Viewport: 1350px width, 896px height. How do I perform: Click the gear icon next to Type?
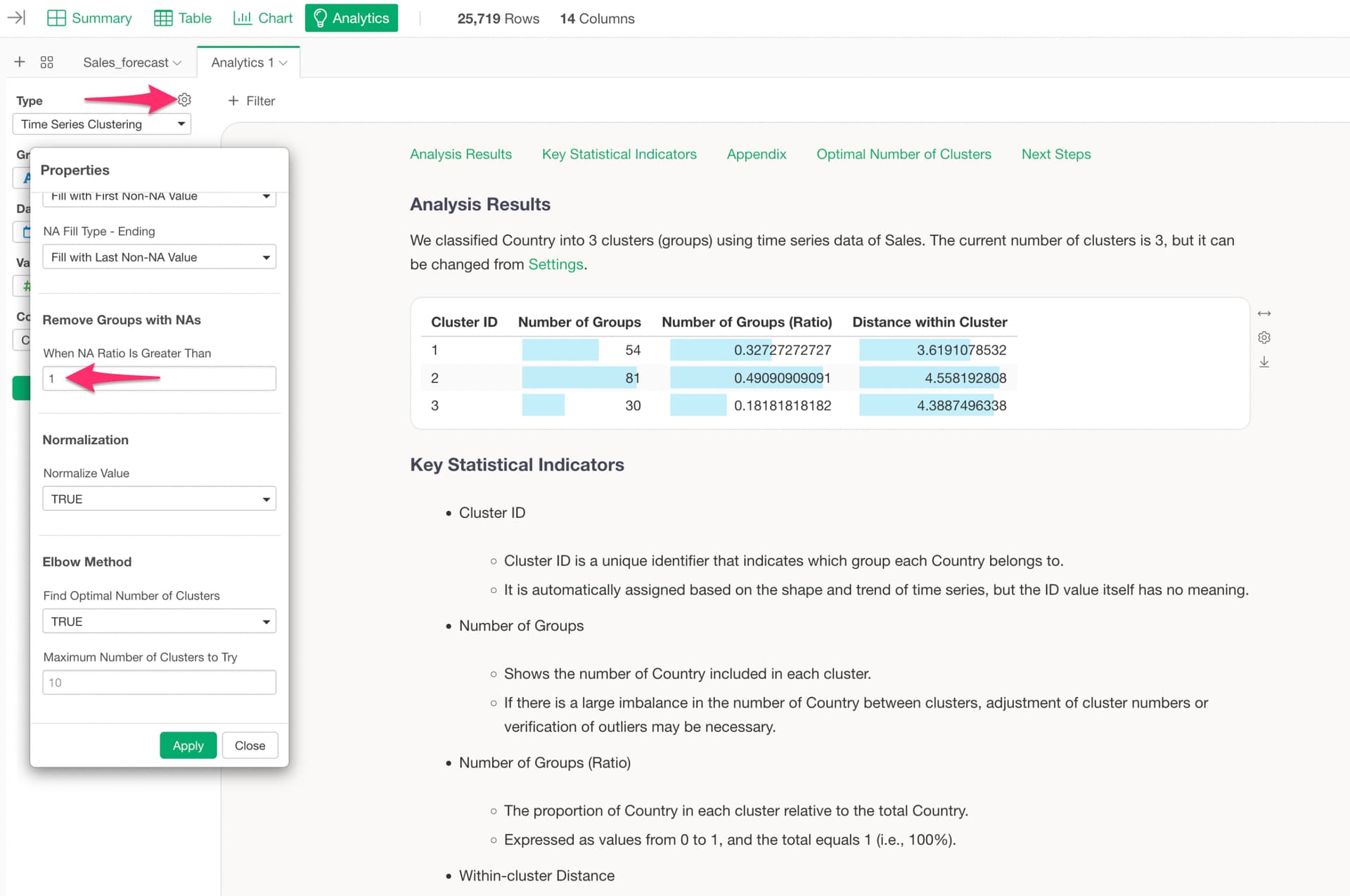[x=184, y=100]
